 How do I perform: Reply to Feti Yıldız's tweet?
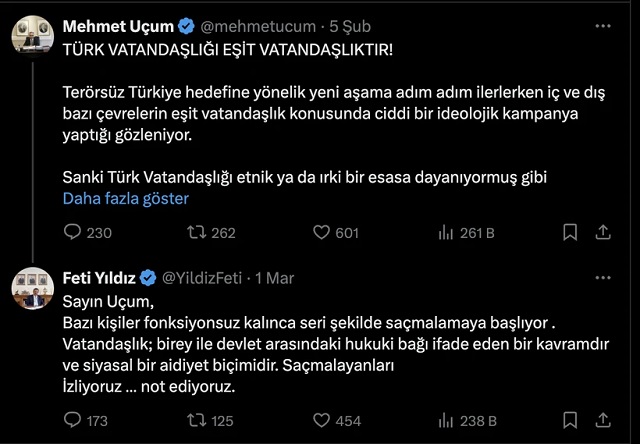[72, 421]
